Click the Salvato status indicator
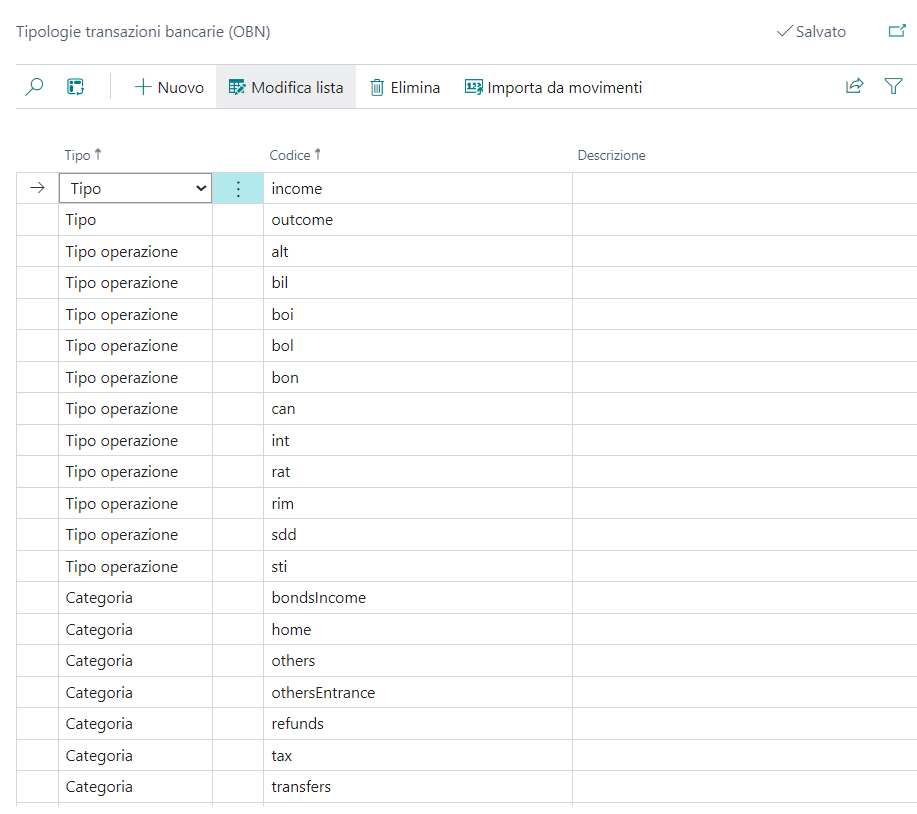917x814 pixels. tap(811, 32)
